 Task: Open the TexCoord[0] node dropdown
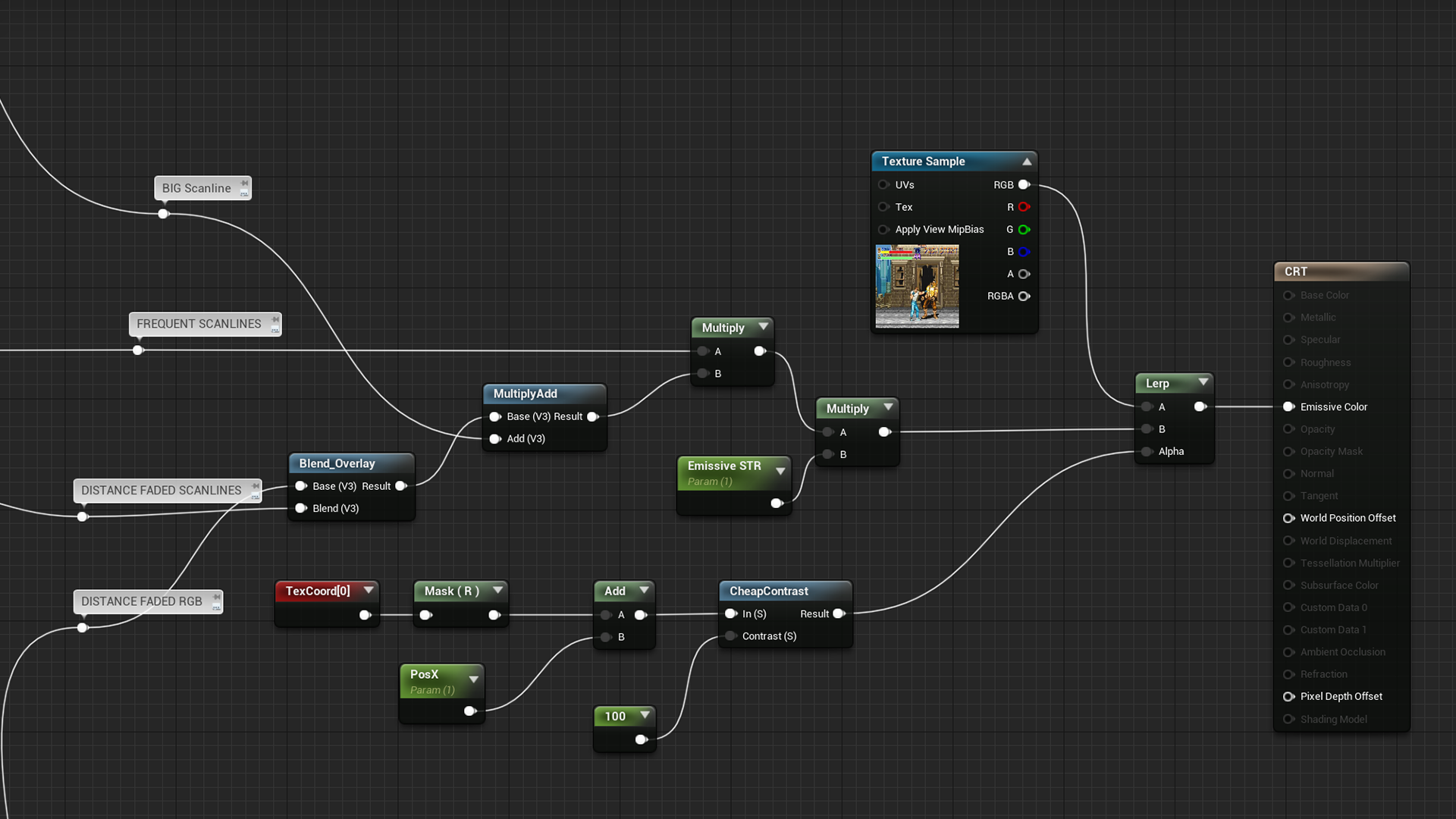coord(369,590)
